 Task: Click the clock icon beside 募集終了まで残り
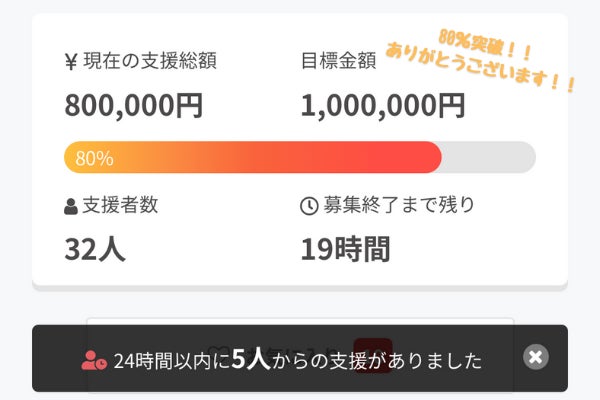(x=309, y=207)
